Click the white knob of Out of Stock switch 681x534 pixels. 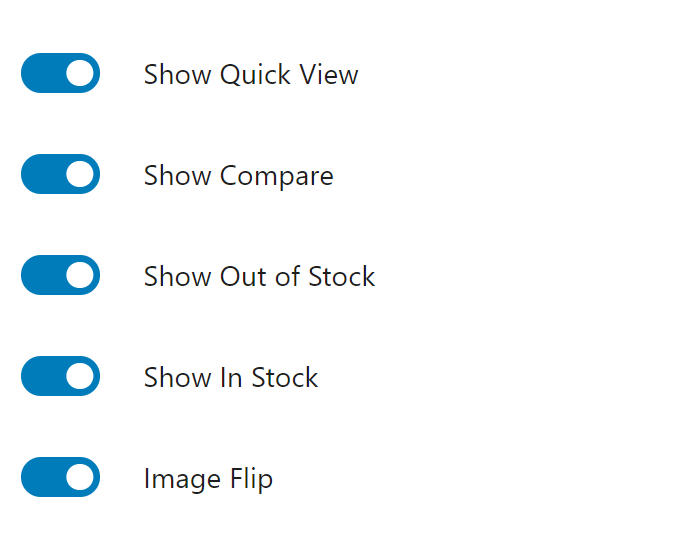coord(80,276)
